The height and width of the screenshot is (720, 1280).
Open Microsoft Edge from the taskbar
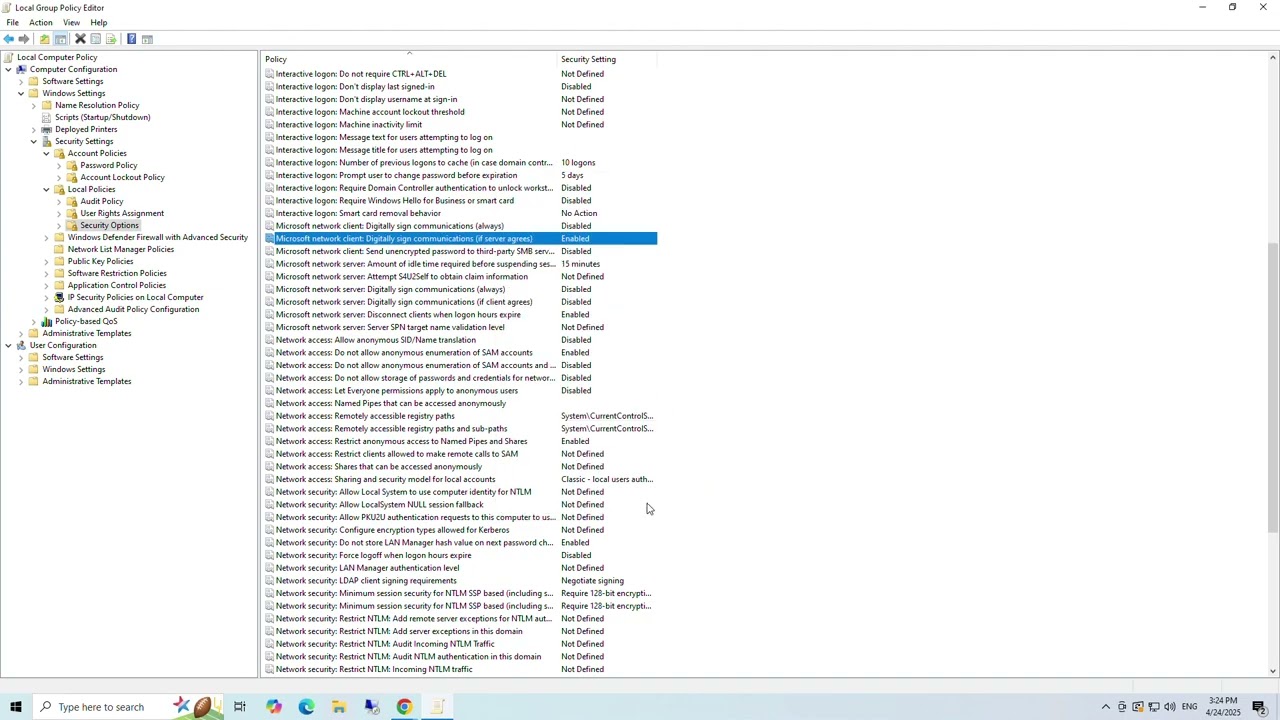point(306,707)
